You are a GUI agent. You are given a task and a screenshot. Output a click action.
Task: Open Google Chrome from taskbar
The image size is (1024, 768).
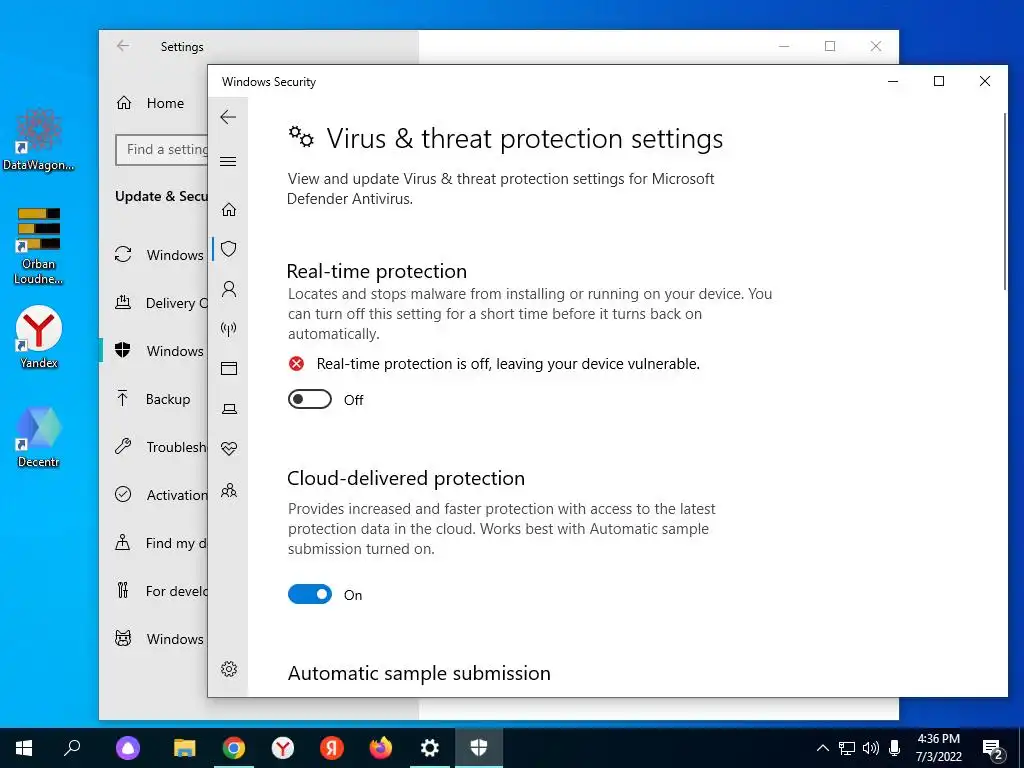(234, 748)
